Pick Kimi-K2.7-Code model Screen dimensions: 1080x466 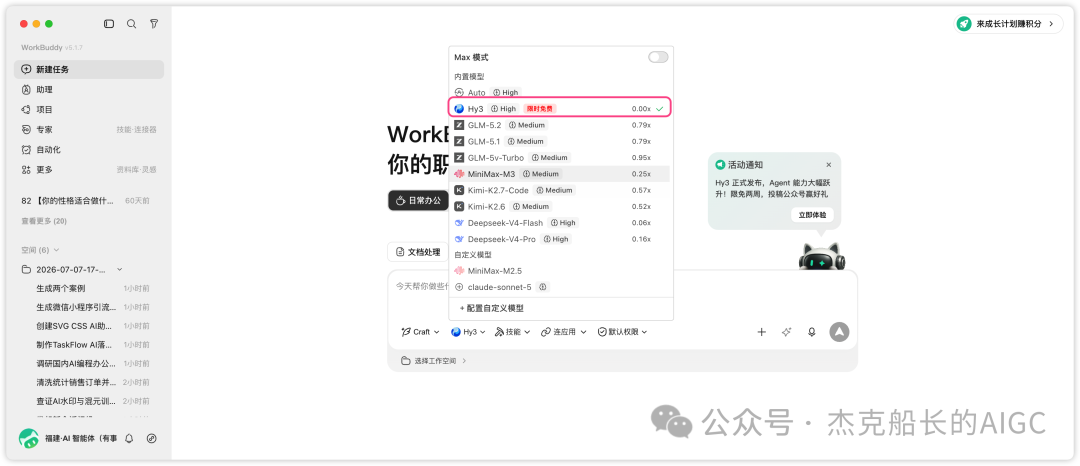pyautogui.click(x=561, y=190)
